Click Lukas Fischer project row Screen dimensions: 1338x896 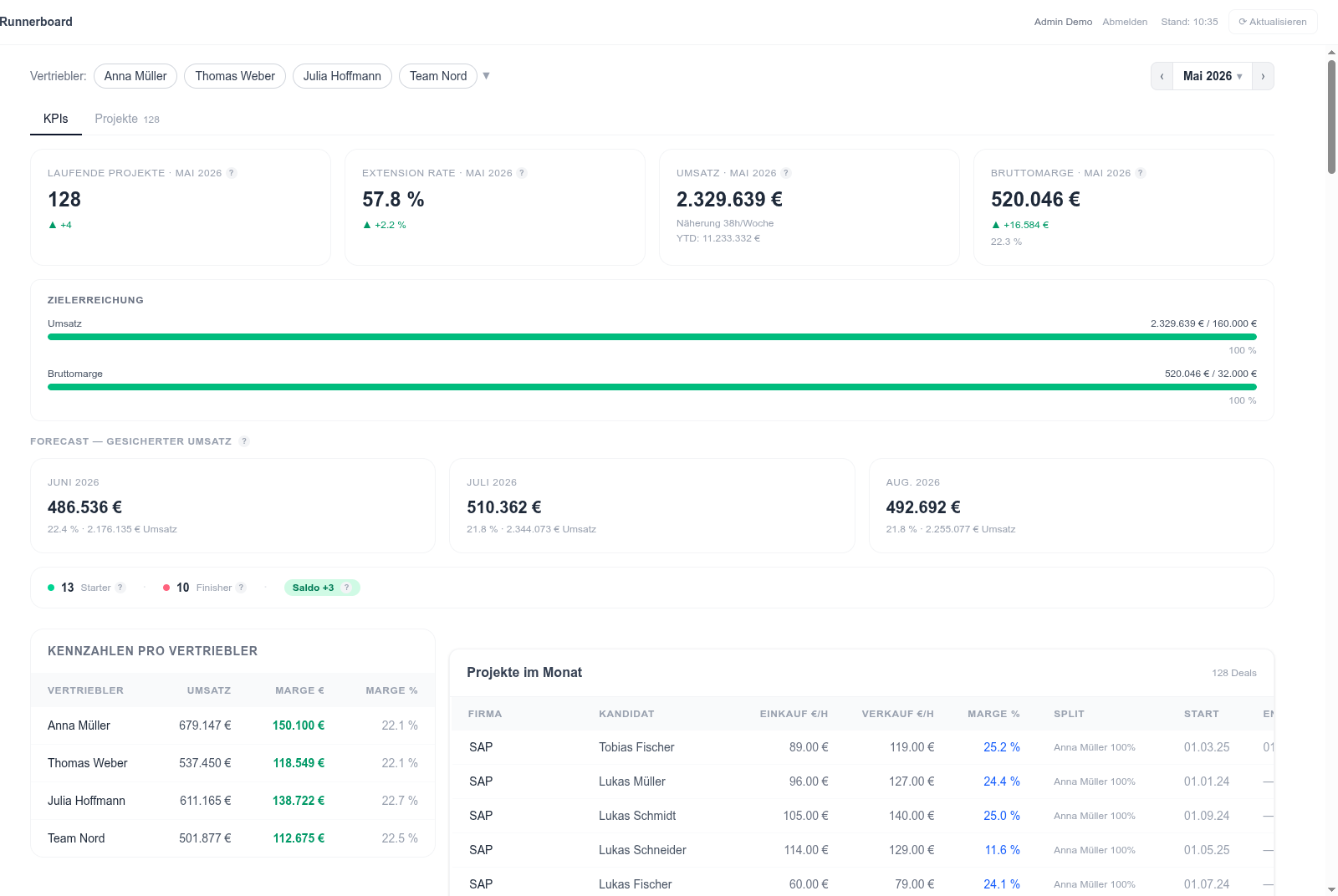[861, 883]
